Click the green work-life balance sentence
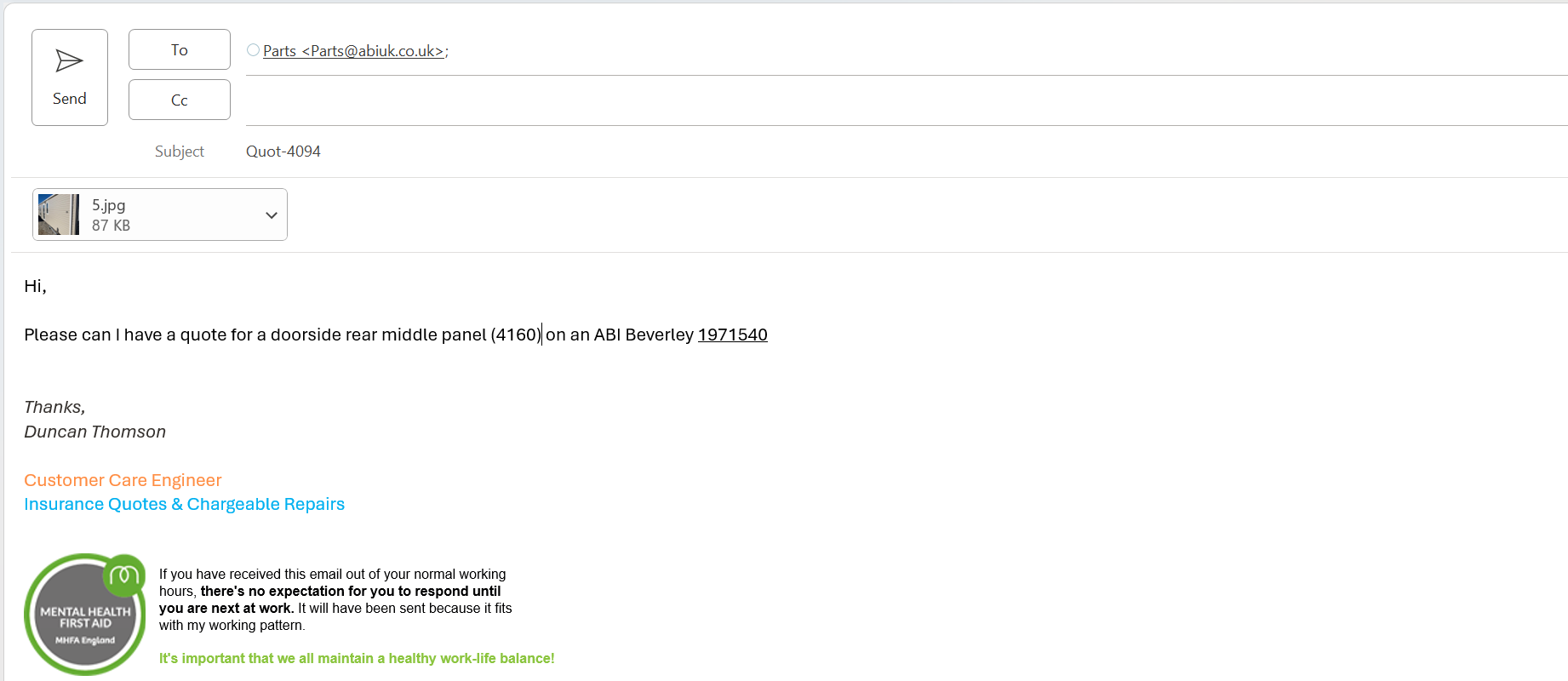The image size is (1568, 681). pos(357,658)
